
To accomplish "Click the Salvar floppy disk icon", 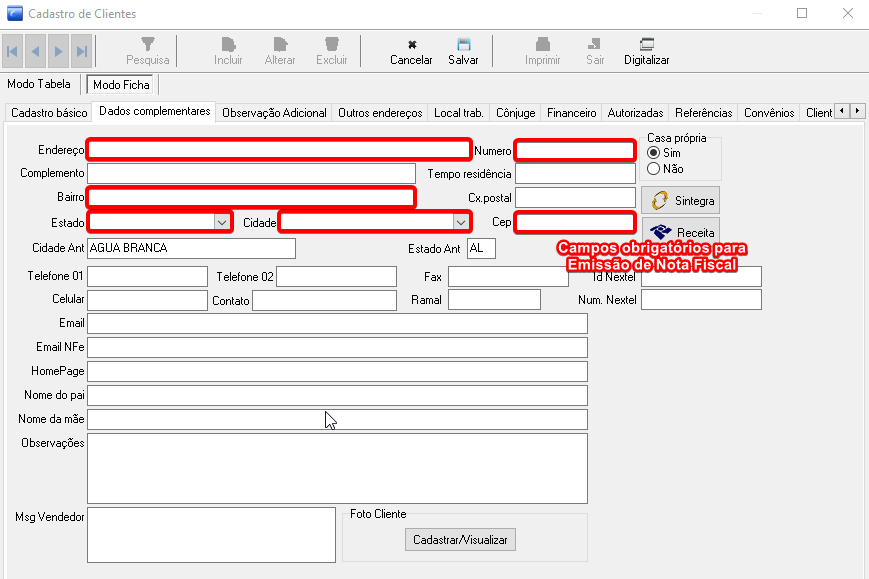I will click(463, 45).
